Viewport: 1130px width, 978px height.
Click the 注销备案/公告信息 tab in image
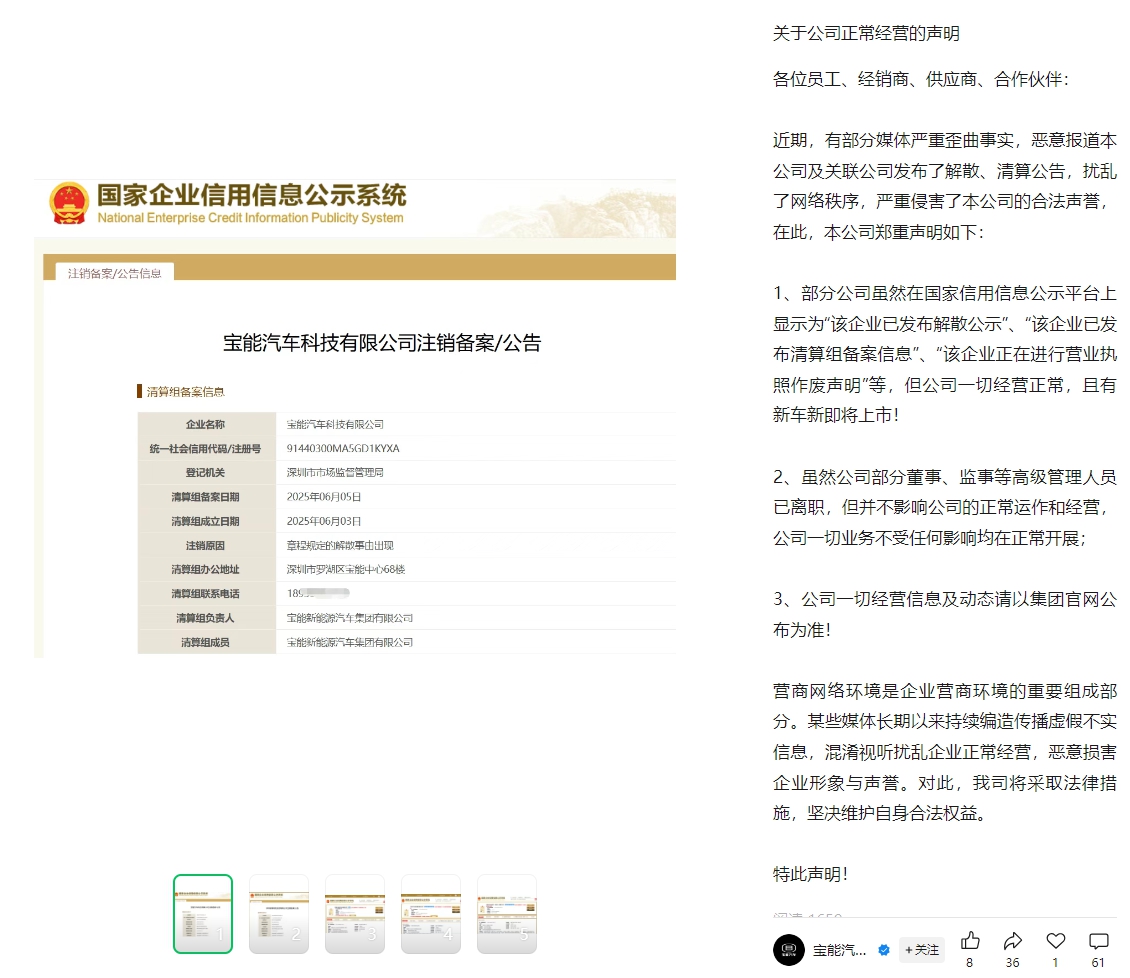coord(115,272)
